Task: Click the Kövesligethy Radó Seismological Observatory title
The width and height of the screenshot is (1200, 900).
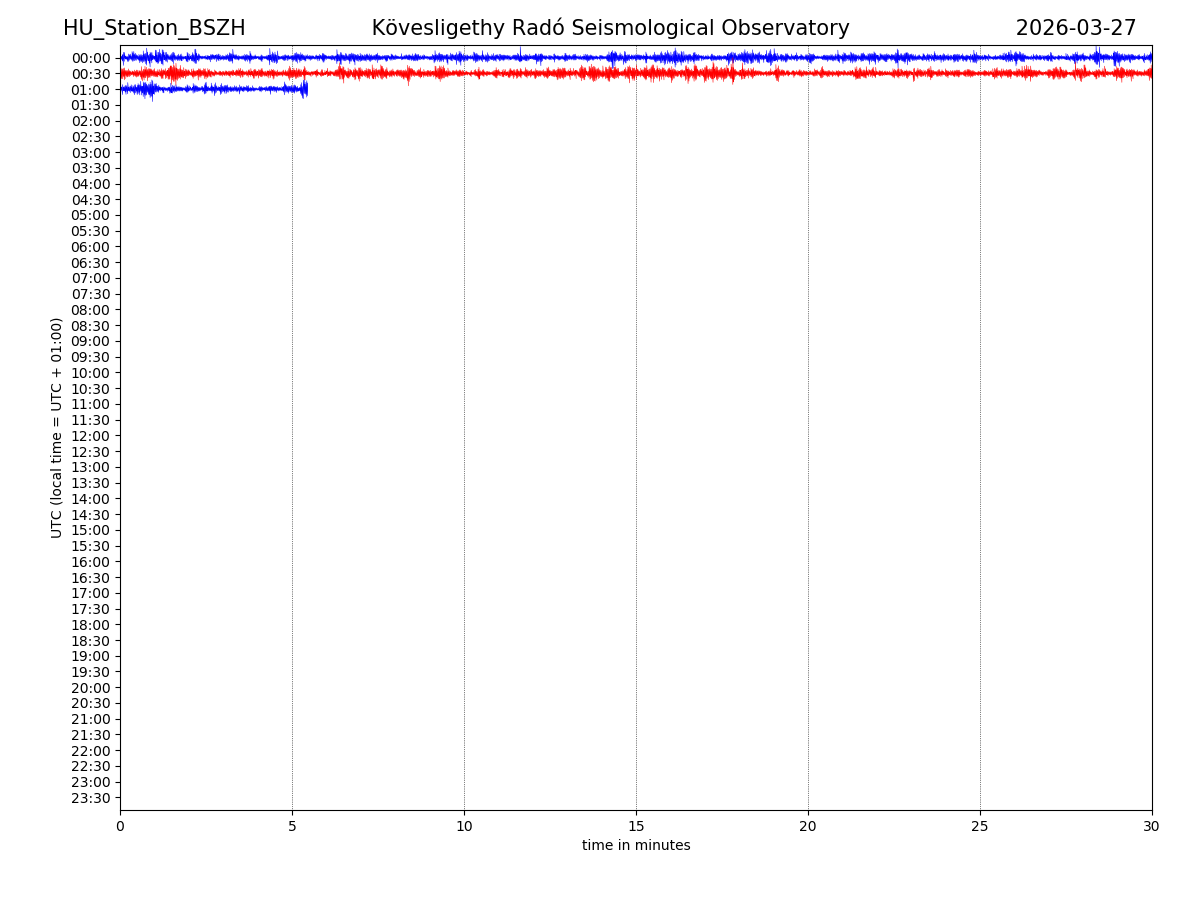Action: pos(610,29)
